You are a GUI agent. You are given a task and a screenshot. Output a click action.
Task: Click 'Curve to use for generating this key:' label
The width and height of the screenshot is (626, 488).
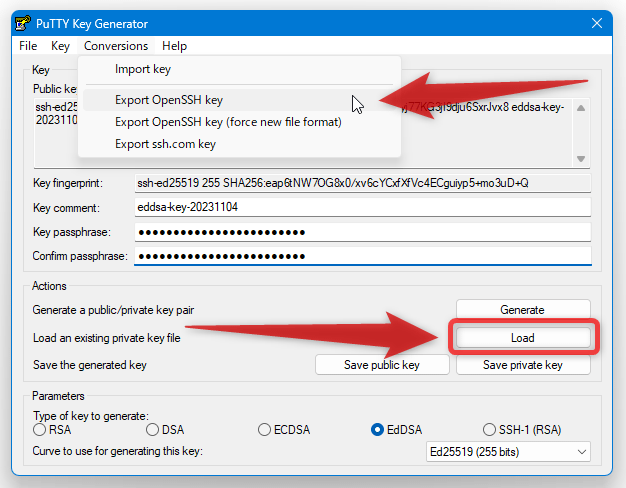[x=118, y=451]
